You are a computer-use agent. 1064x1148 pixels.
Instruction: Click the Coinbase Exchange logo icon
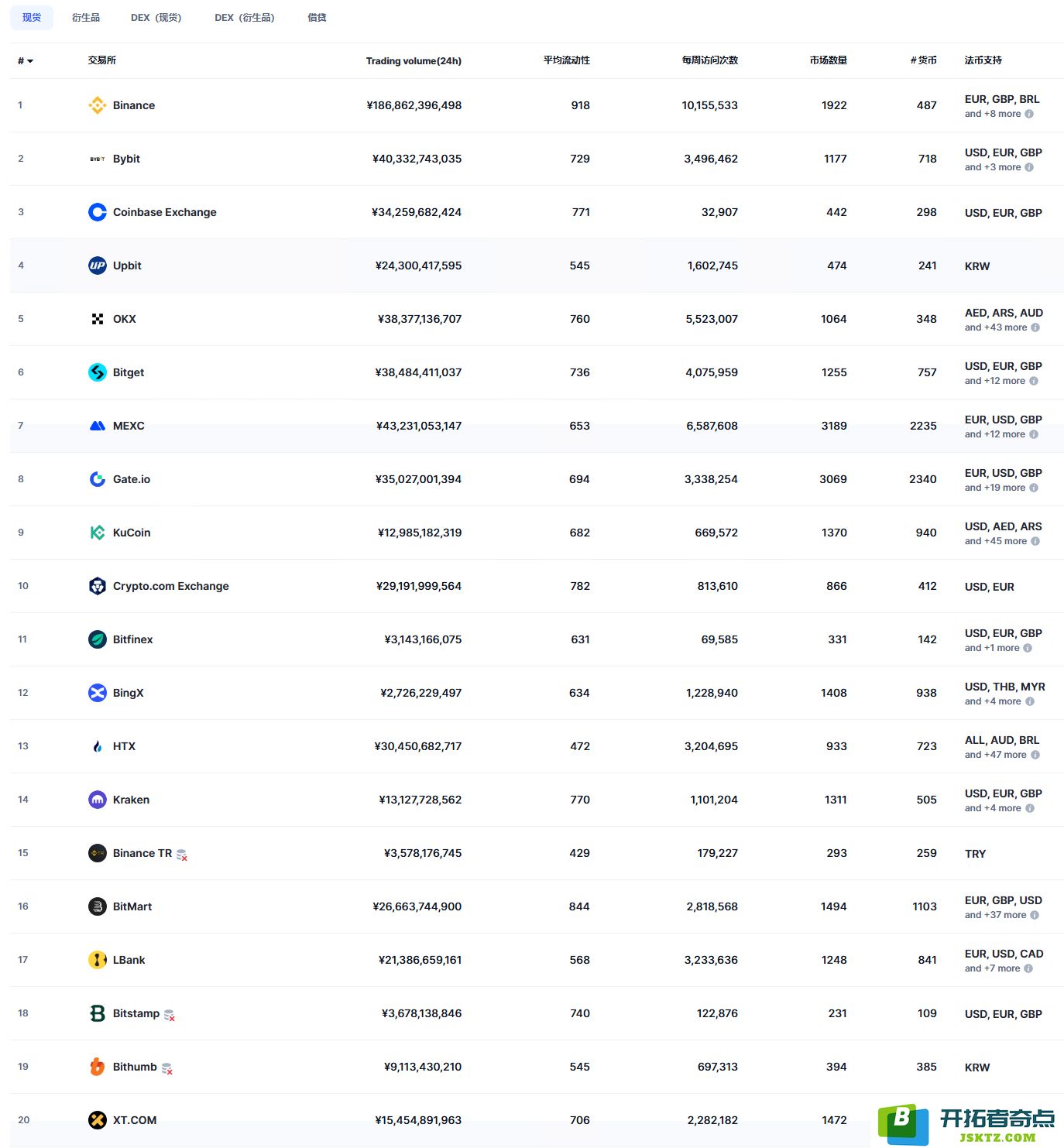pos(98,212)
